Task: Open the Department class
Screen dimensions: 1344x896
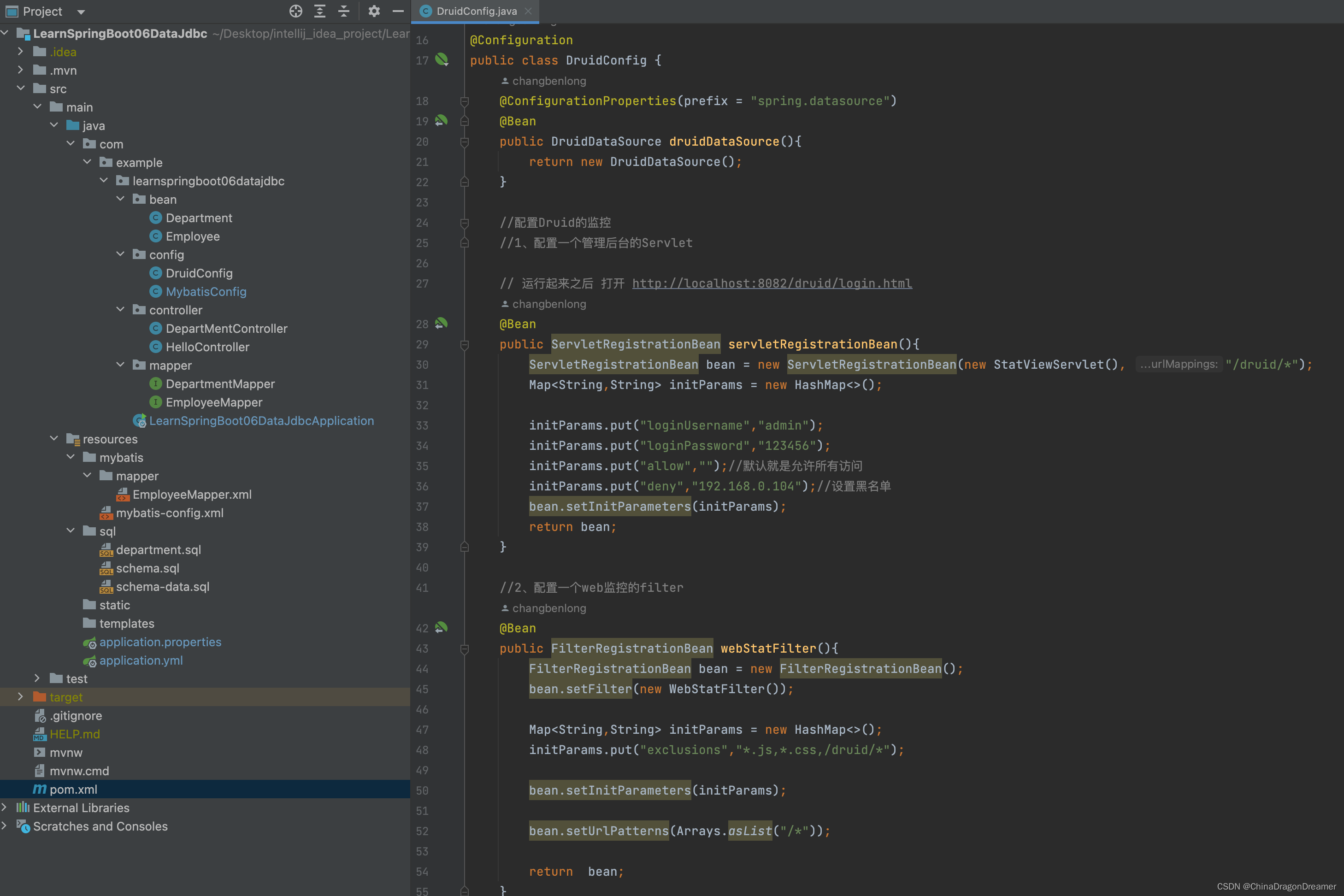Action: 198,218
